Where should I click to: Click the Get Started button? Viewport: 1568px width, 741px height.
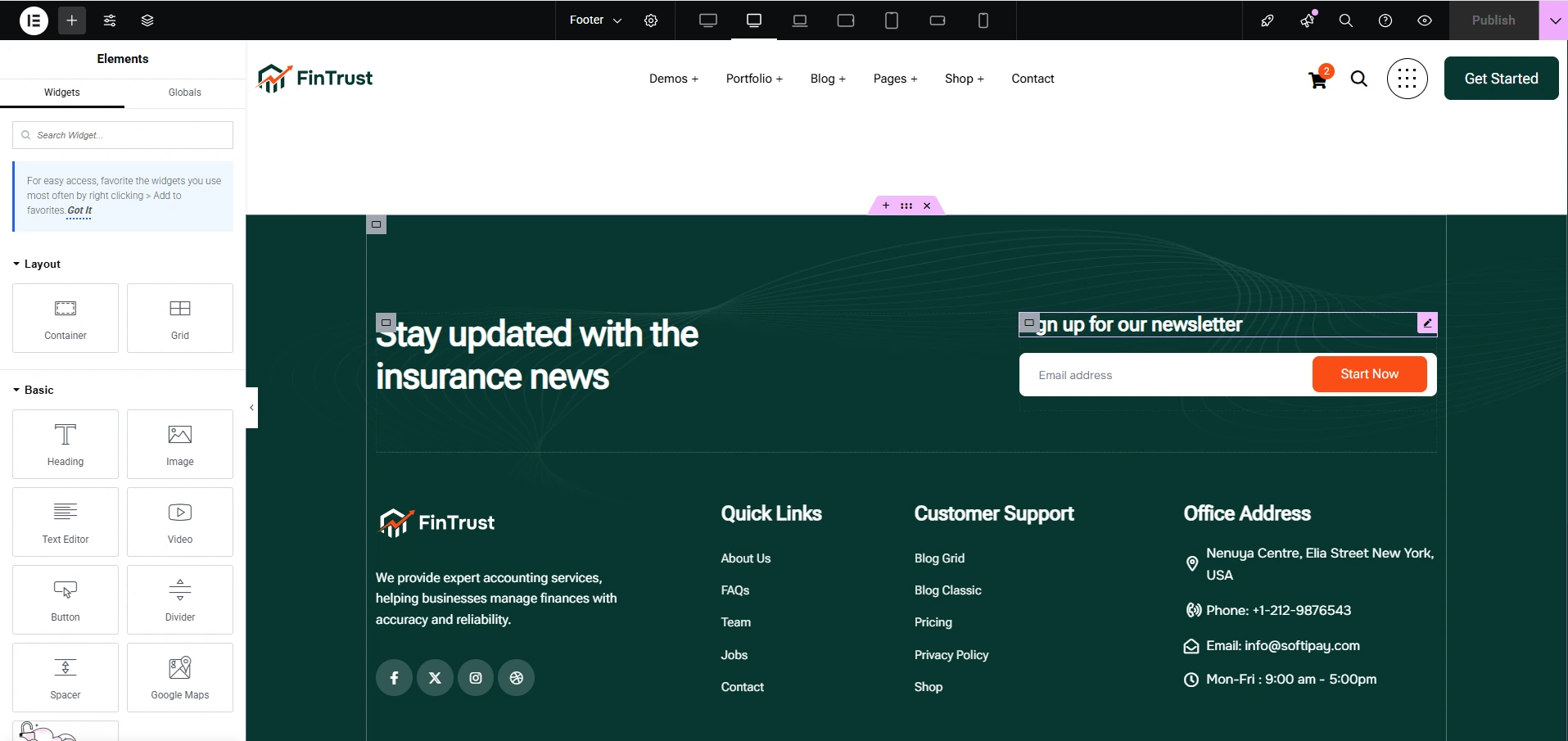click(1501, 79)
